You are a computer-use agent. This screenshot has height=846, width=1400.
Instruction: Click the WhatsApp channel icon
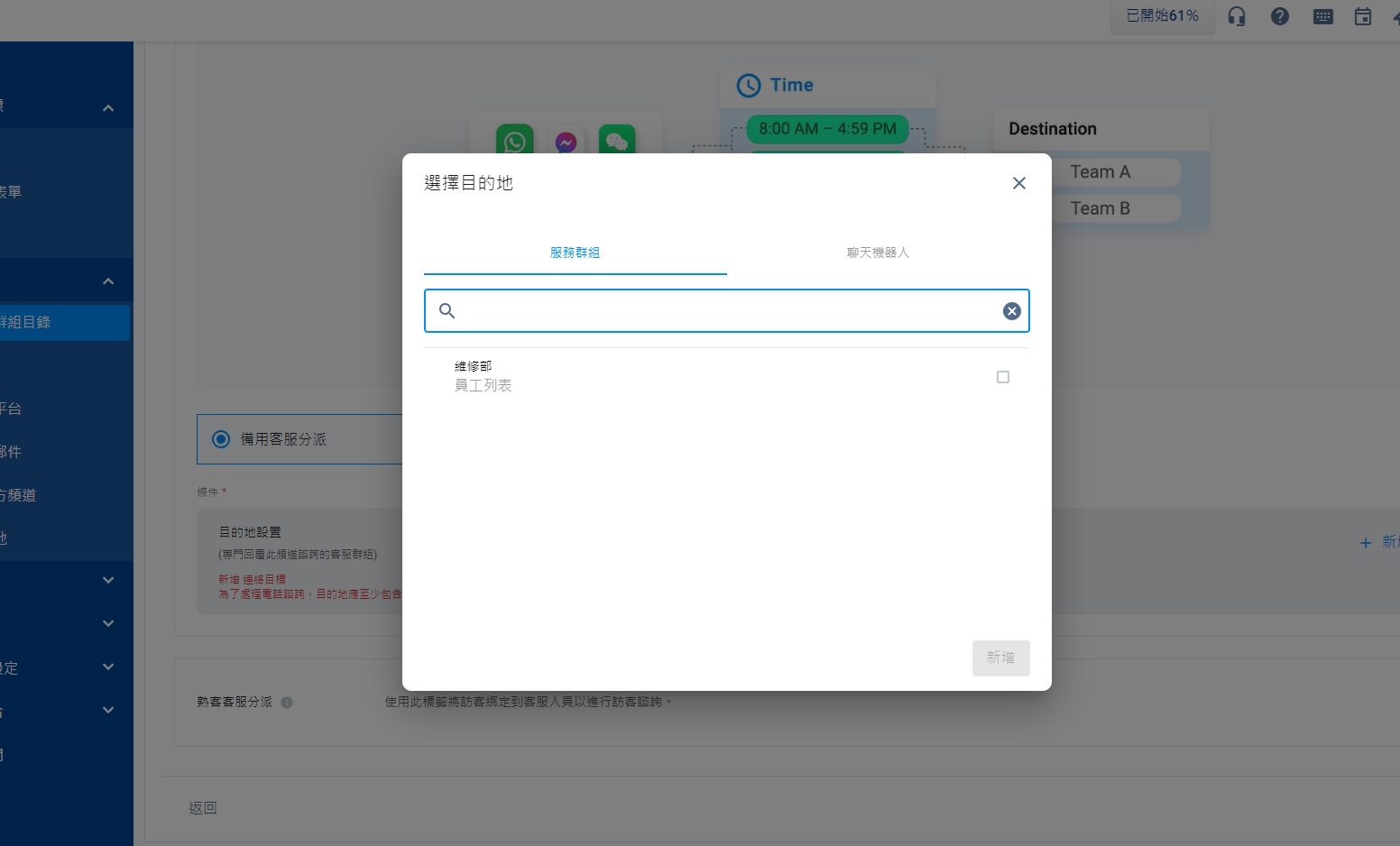tap(514, 141)
